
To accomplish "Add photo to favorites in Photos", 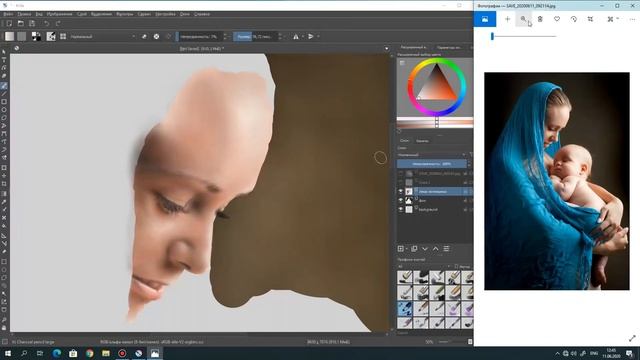I will [557, 19].
